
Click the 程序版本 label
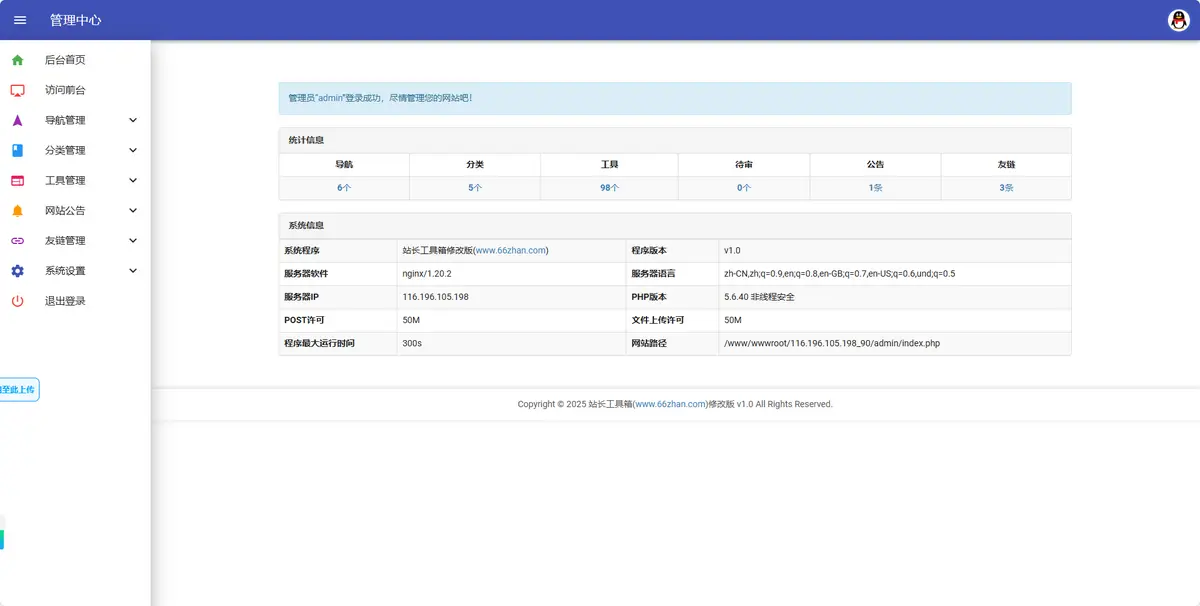pyautogui.click(x=649, y=250)
